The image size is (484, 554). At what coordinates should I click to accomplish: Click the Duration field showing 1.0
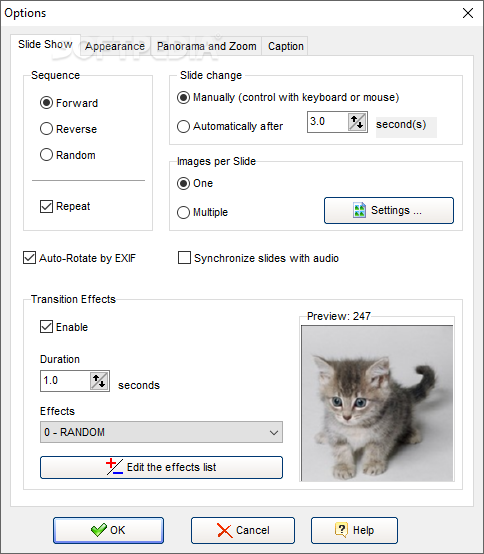65,381
